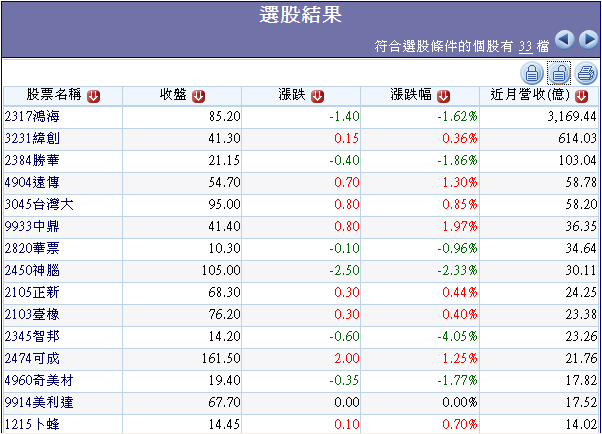The height and width of the screenshot is (434, 602).
Task: Select closing price 95.00 cell
Action: point(182,204)
